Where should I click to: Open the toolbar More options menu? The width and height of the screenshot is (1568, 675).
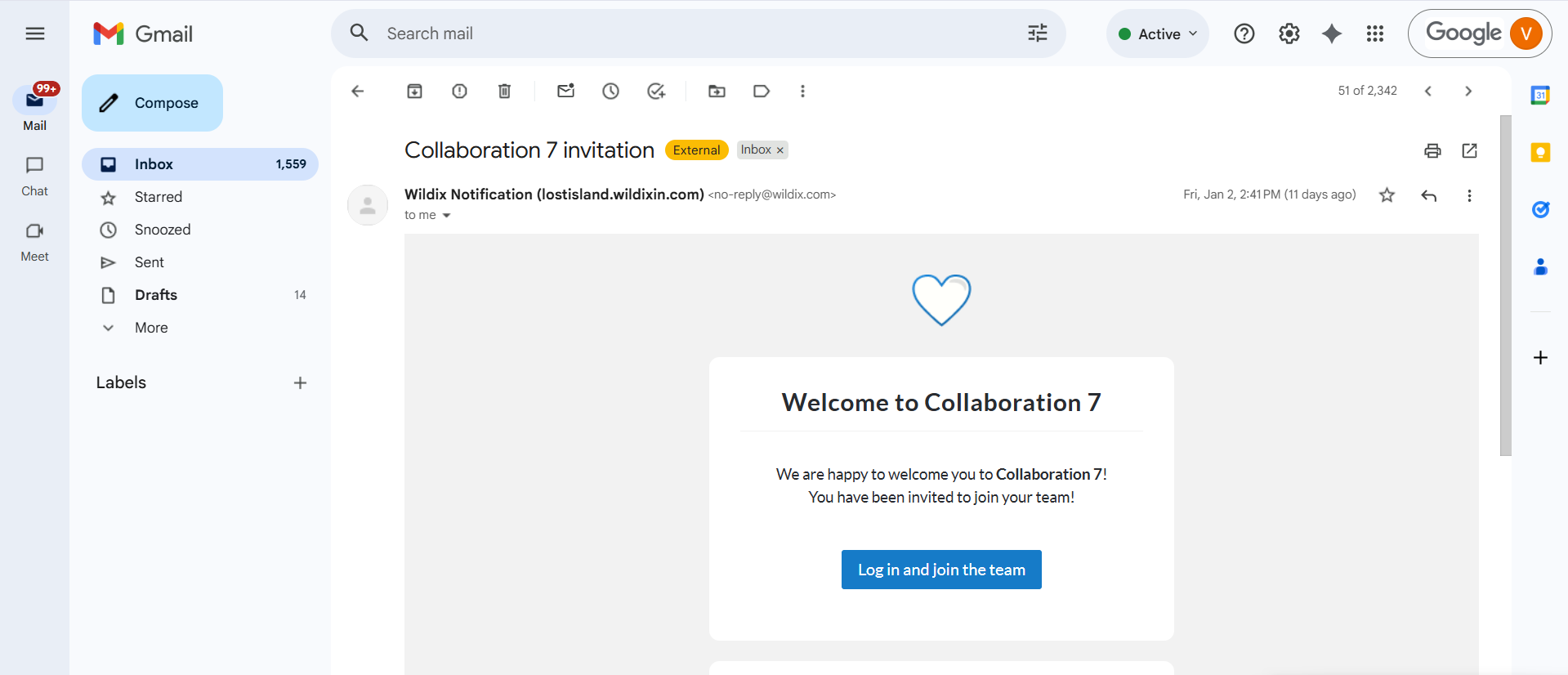click(802, 91)
